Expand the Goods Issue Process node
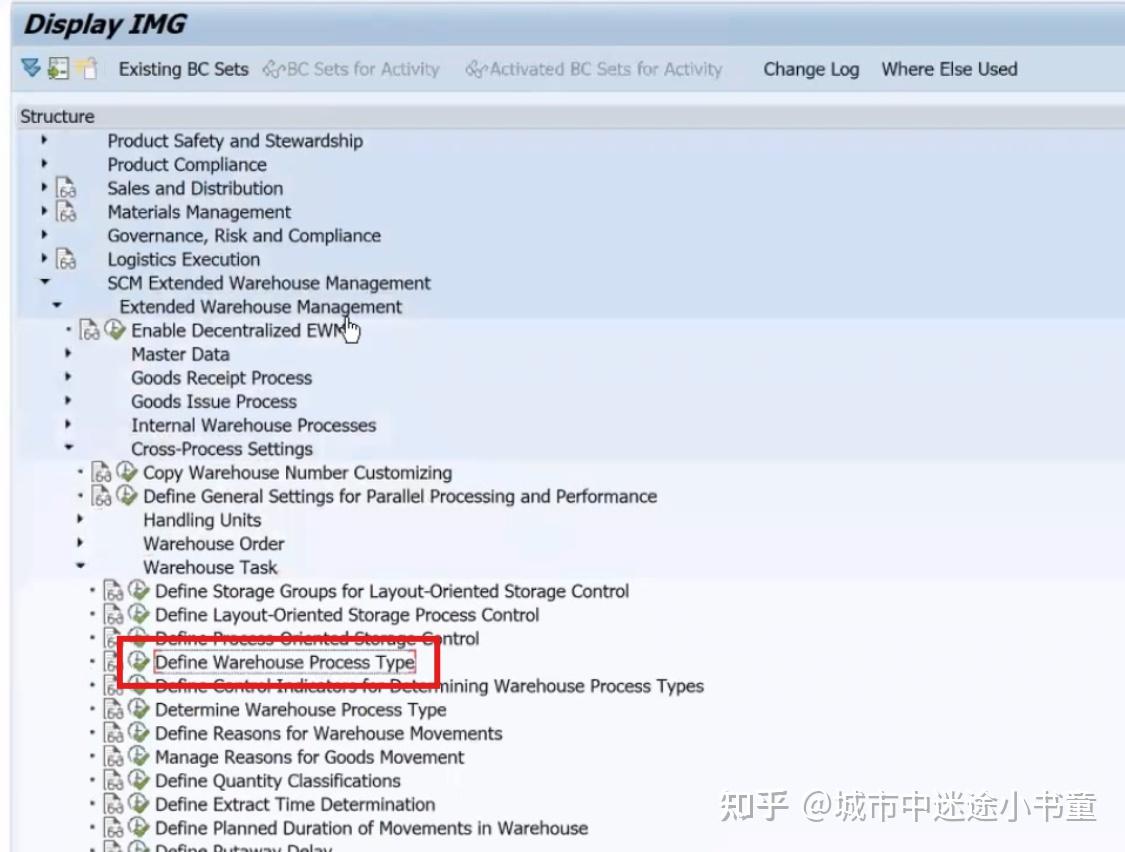The height and width of the screenshot is (852, 1125). (68, 401)
